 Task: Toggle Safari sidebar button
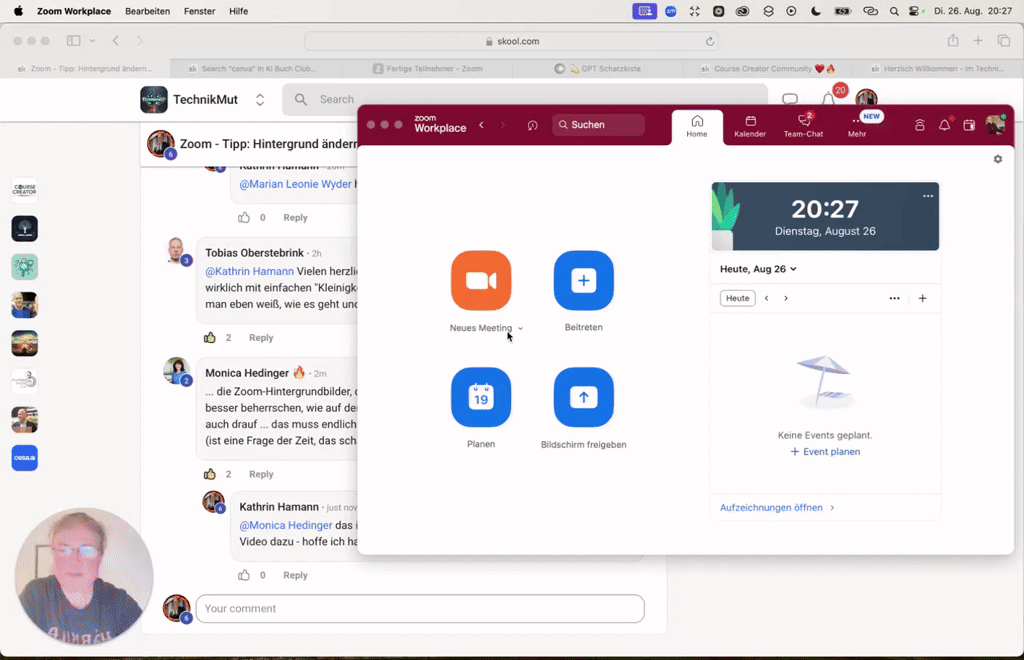73,40
